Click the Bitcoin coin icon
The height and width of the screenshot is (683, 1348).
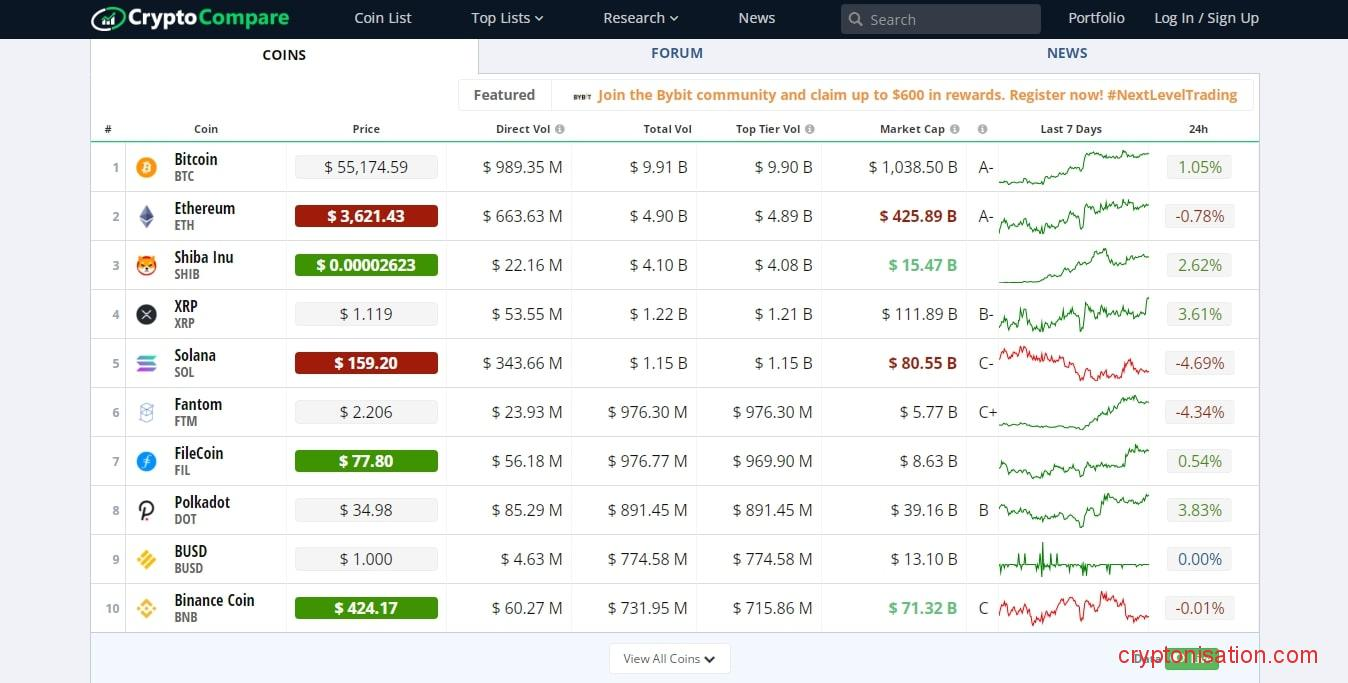[x=147, y=167]
